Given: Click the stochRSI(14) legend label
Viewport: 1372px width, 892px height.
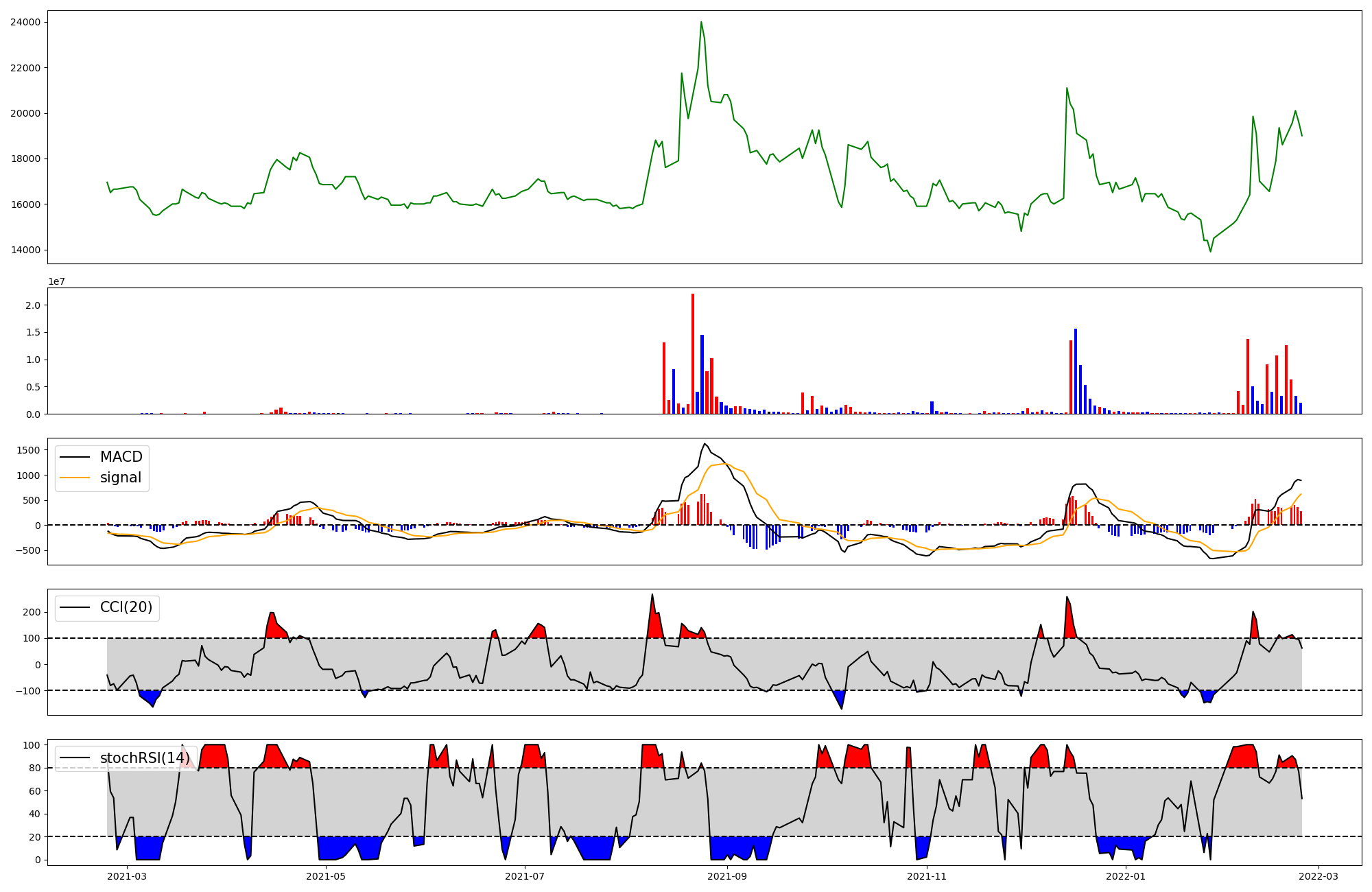Looking at the screenshot, I should (145, 758).
